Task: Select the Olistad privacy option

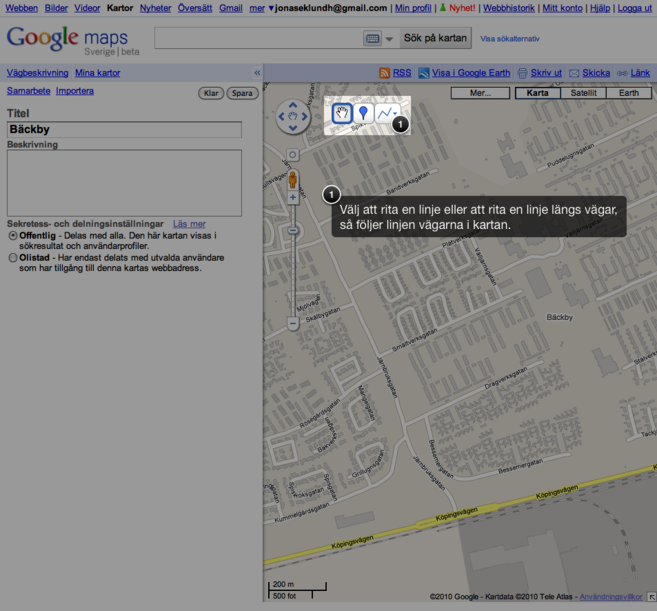Action: point(12,257)
